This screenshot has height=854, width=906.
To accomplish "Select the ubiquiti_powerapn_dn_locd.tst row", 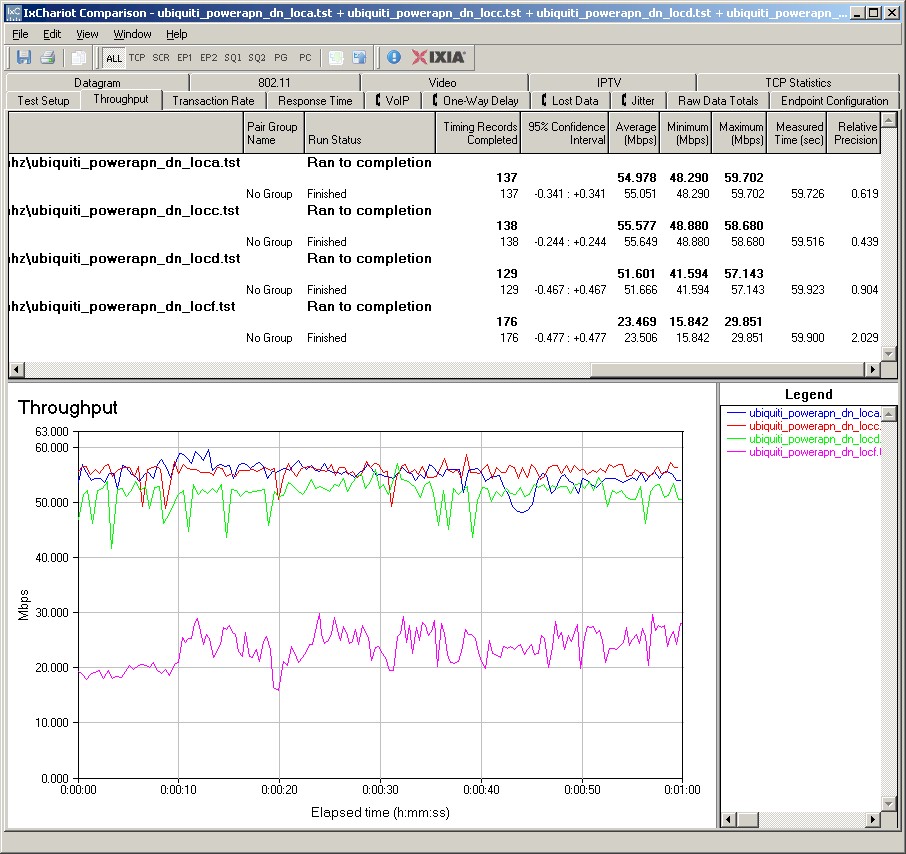I will 445,258.
